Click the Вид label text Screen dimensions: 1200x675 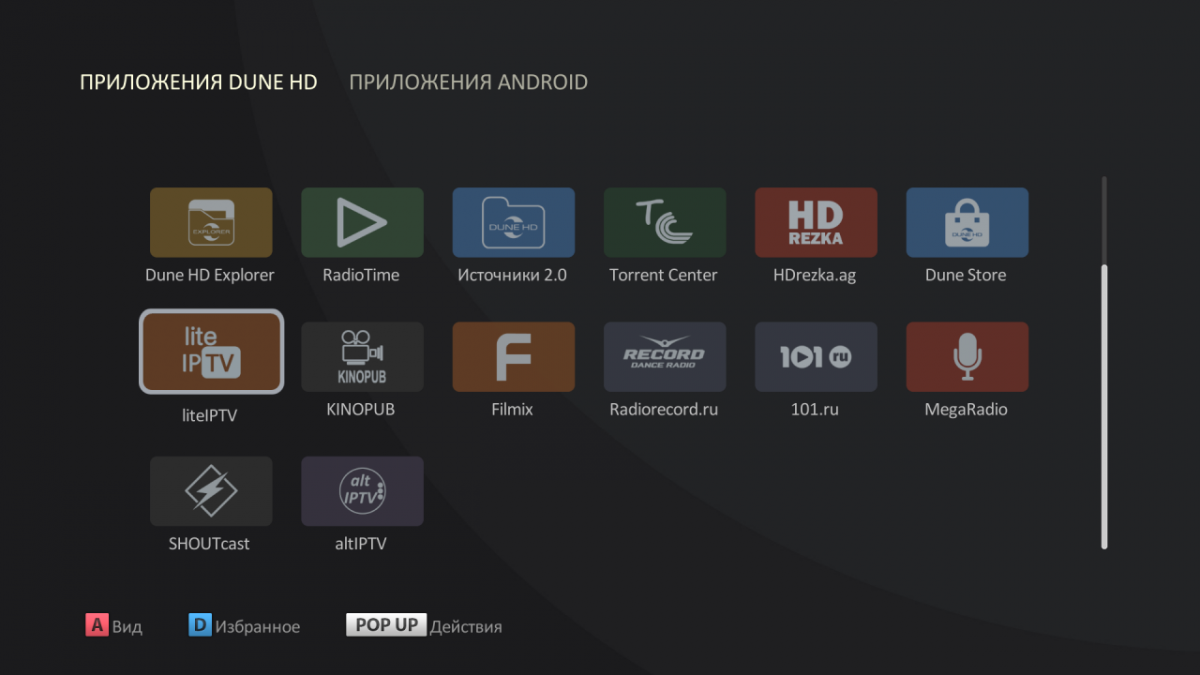(127, 627)
